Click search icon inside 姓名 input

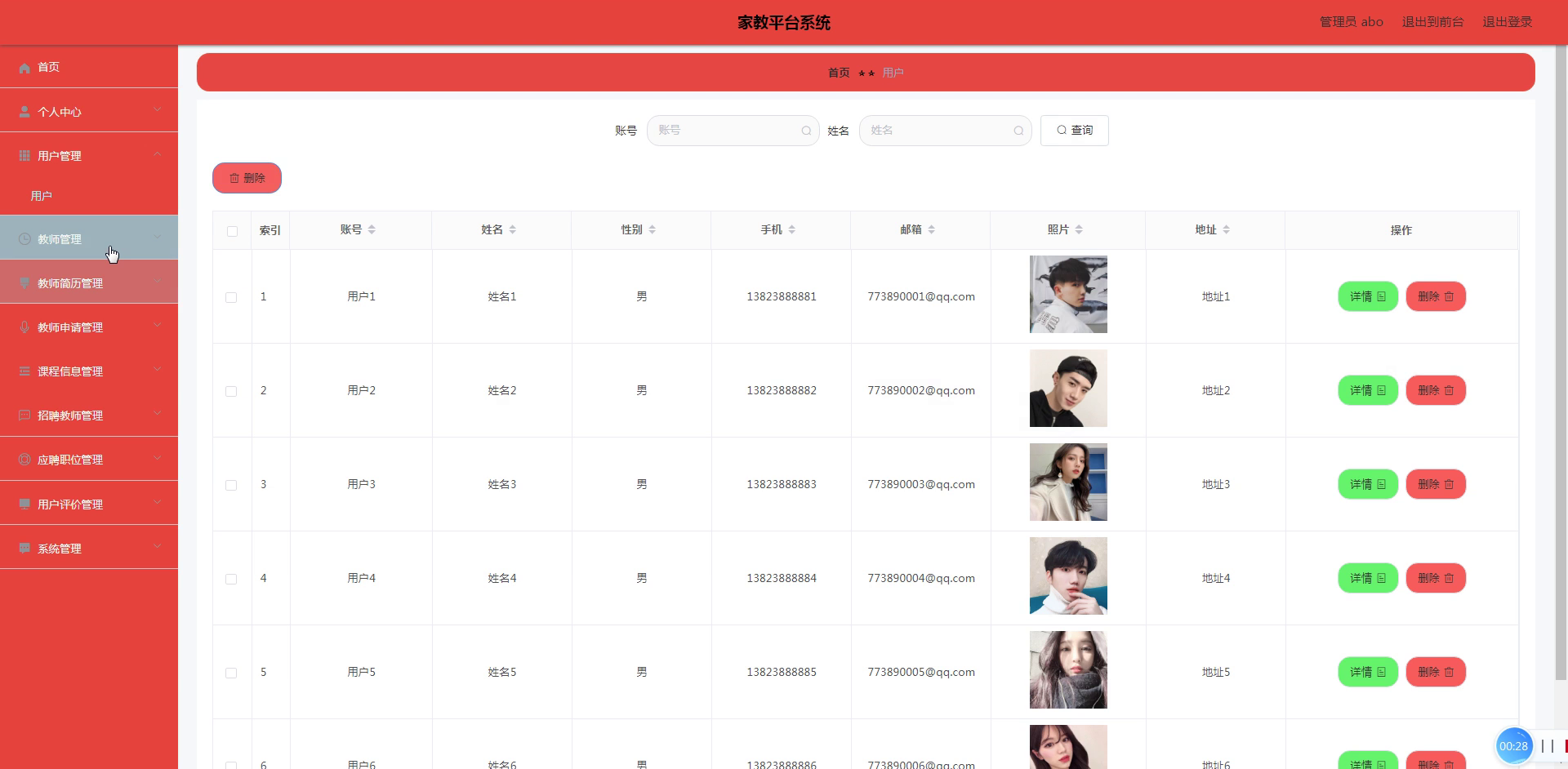click(1018, 131)
